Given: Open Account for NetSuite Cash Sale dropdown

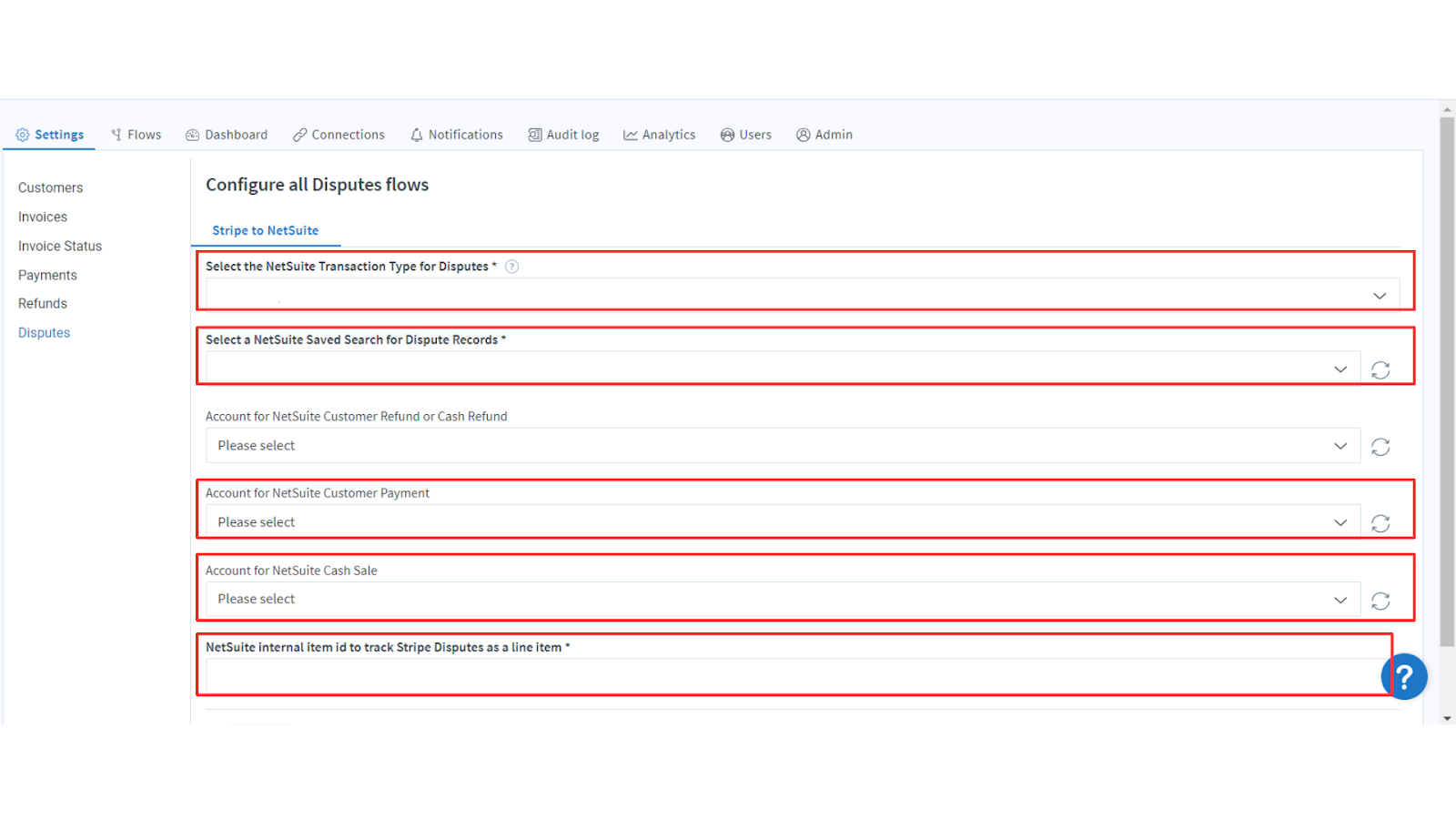Looking at the screenshot, I should coord(783,599).
